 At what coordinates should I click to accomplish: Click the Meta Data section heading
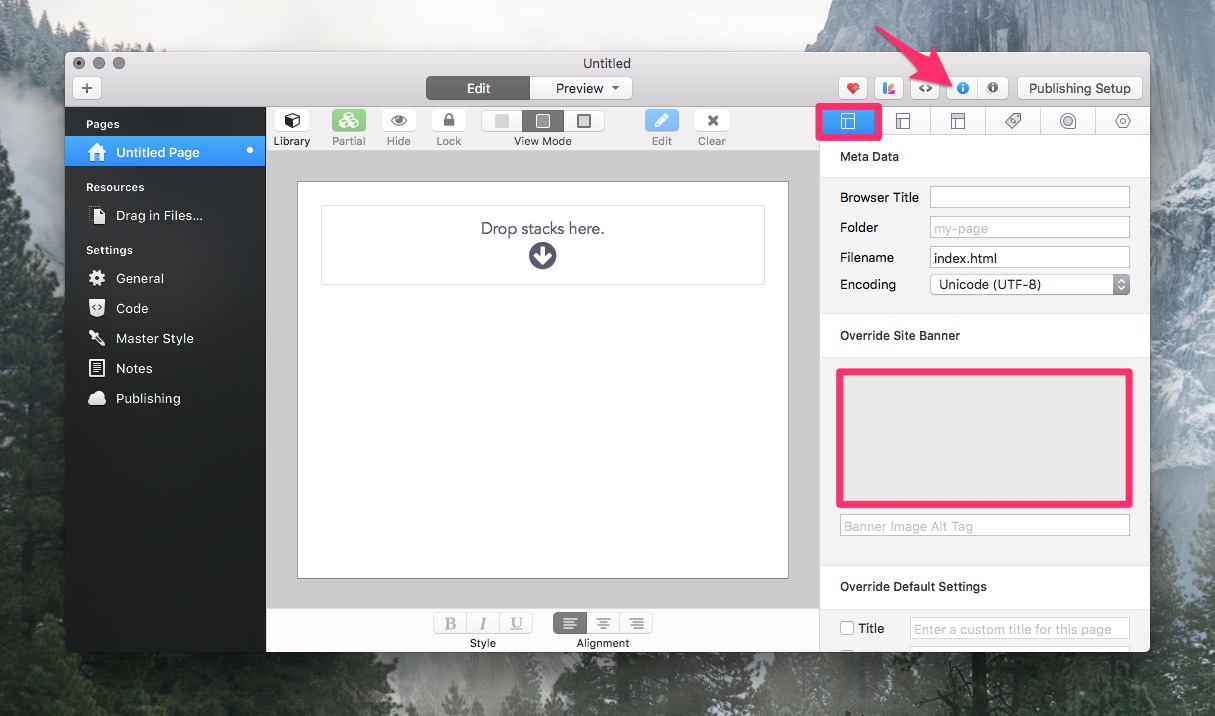[x=869, y=157]
